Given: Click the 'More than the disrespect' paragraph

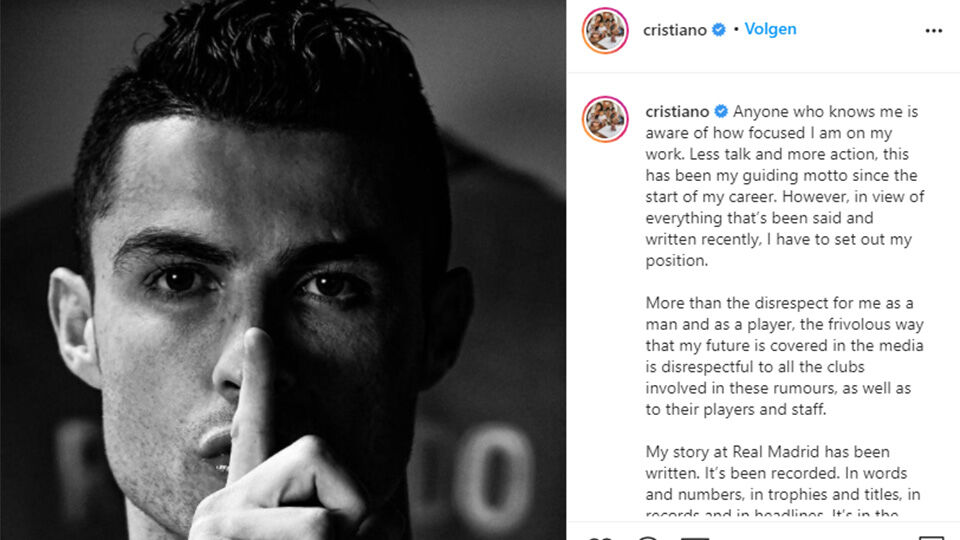Looking at the screenshot, I should coord(784,356).
